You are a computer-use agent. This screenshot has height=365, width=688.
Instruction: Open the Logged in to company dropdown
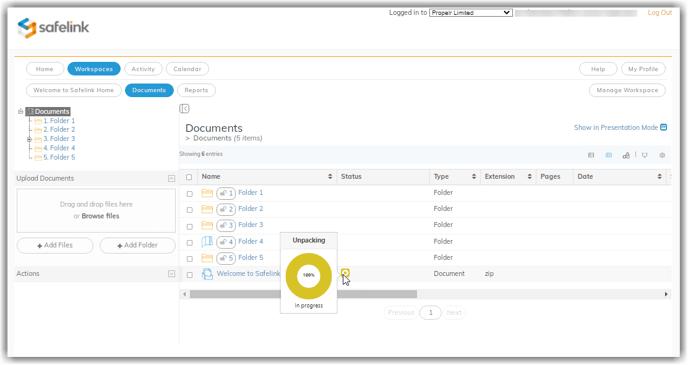(470, 13)
